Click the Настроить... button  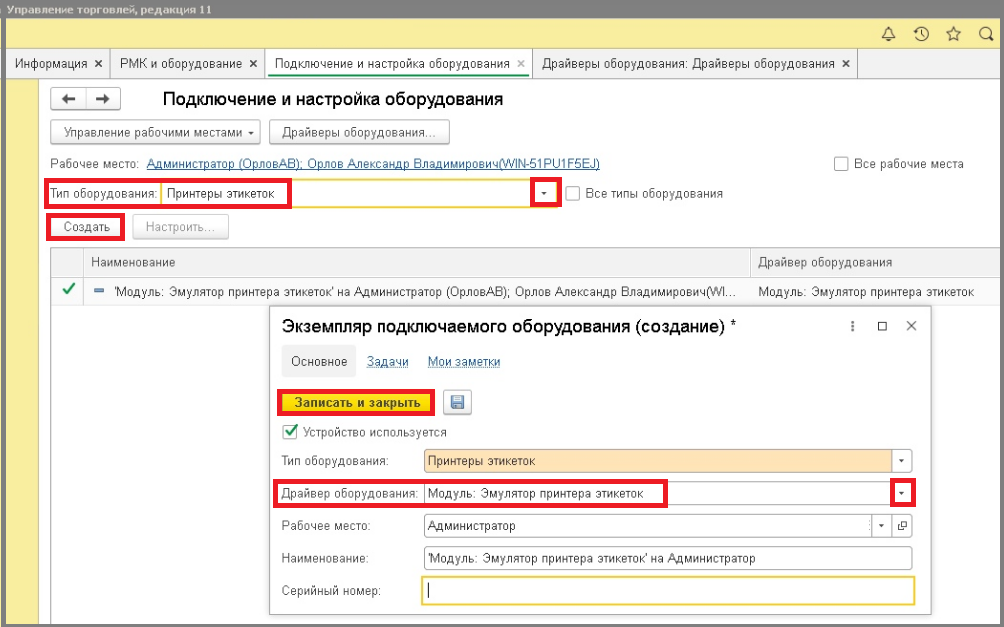181,227
